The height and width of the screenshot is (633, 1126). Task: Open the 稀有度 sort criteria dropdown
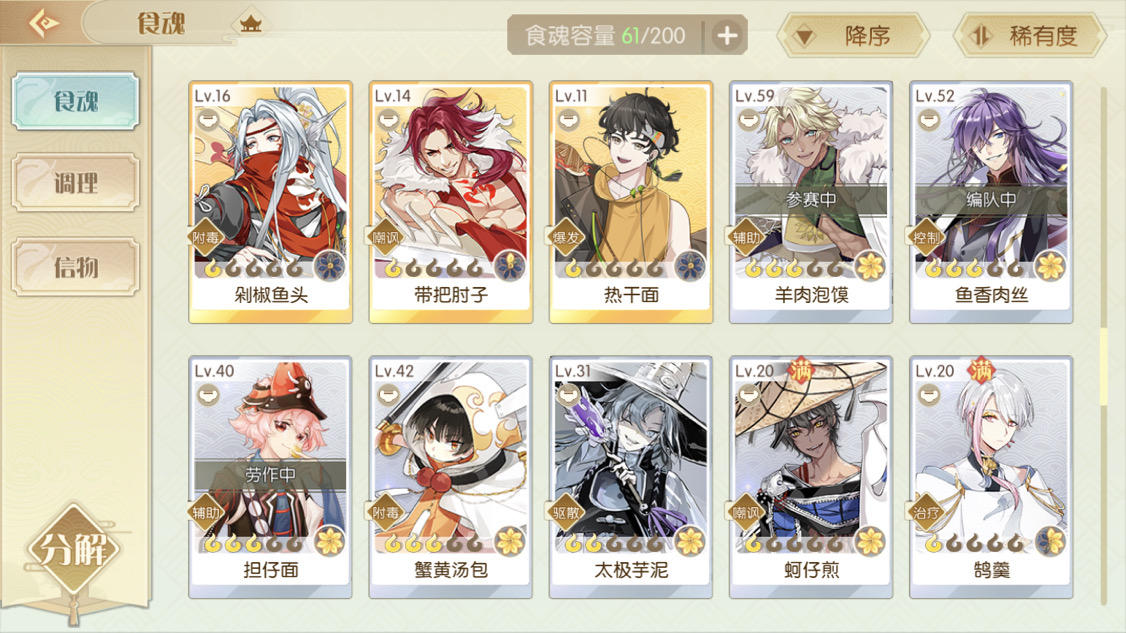tap(1029, 35)
